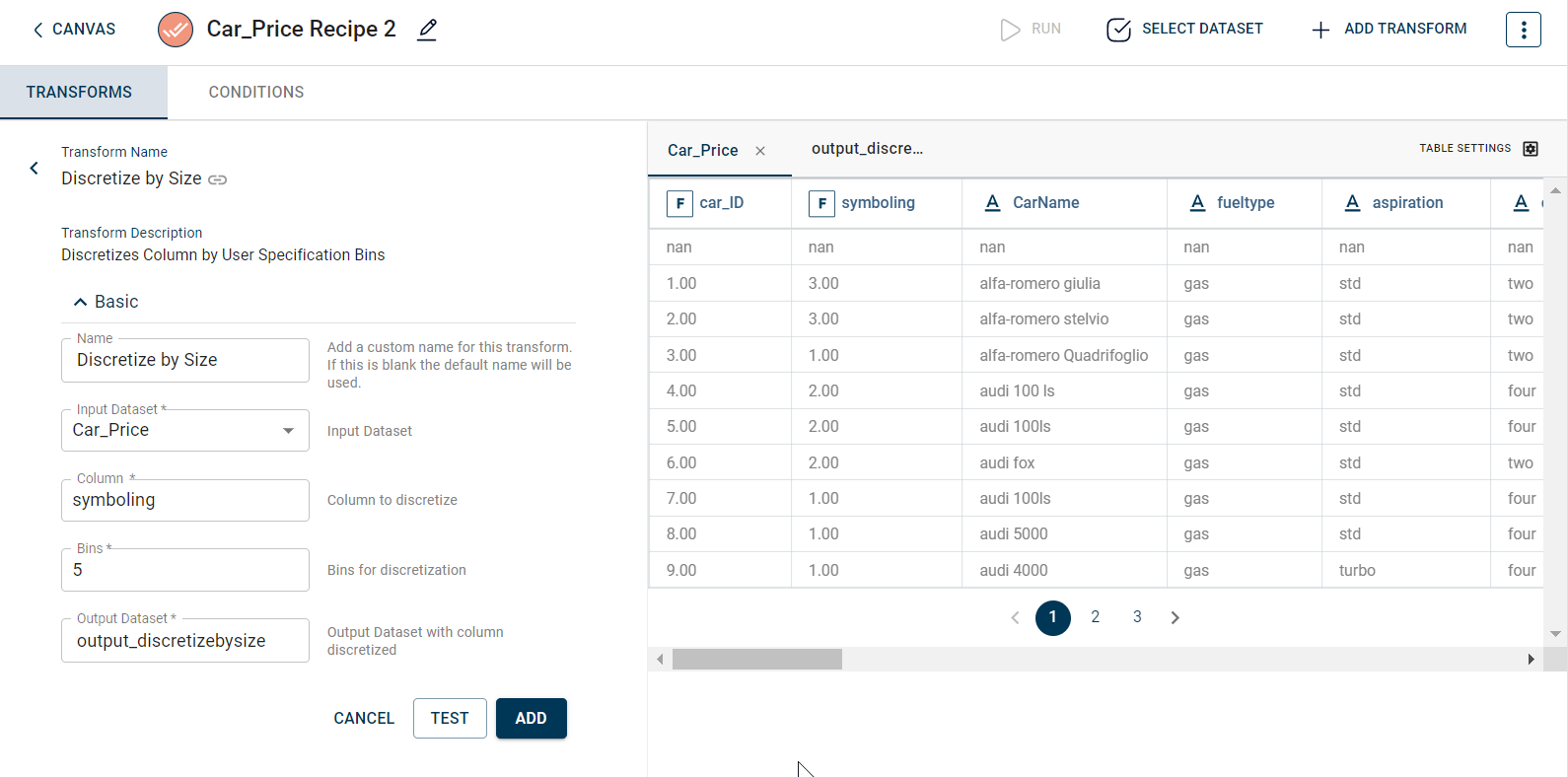This screenshot has height=777, width=1568.
Task: Go back using the arrow beside Transform Name
Action: coord(35,169)
